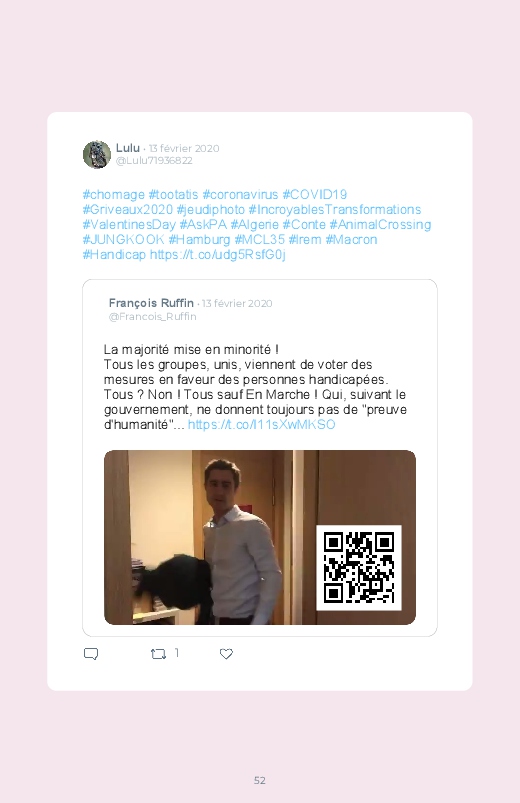Image resolution: width=520 pixels, height=803 pixels.
Task: Click the #Handicap hashtag
Action: point(114,255)
